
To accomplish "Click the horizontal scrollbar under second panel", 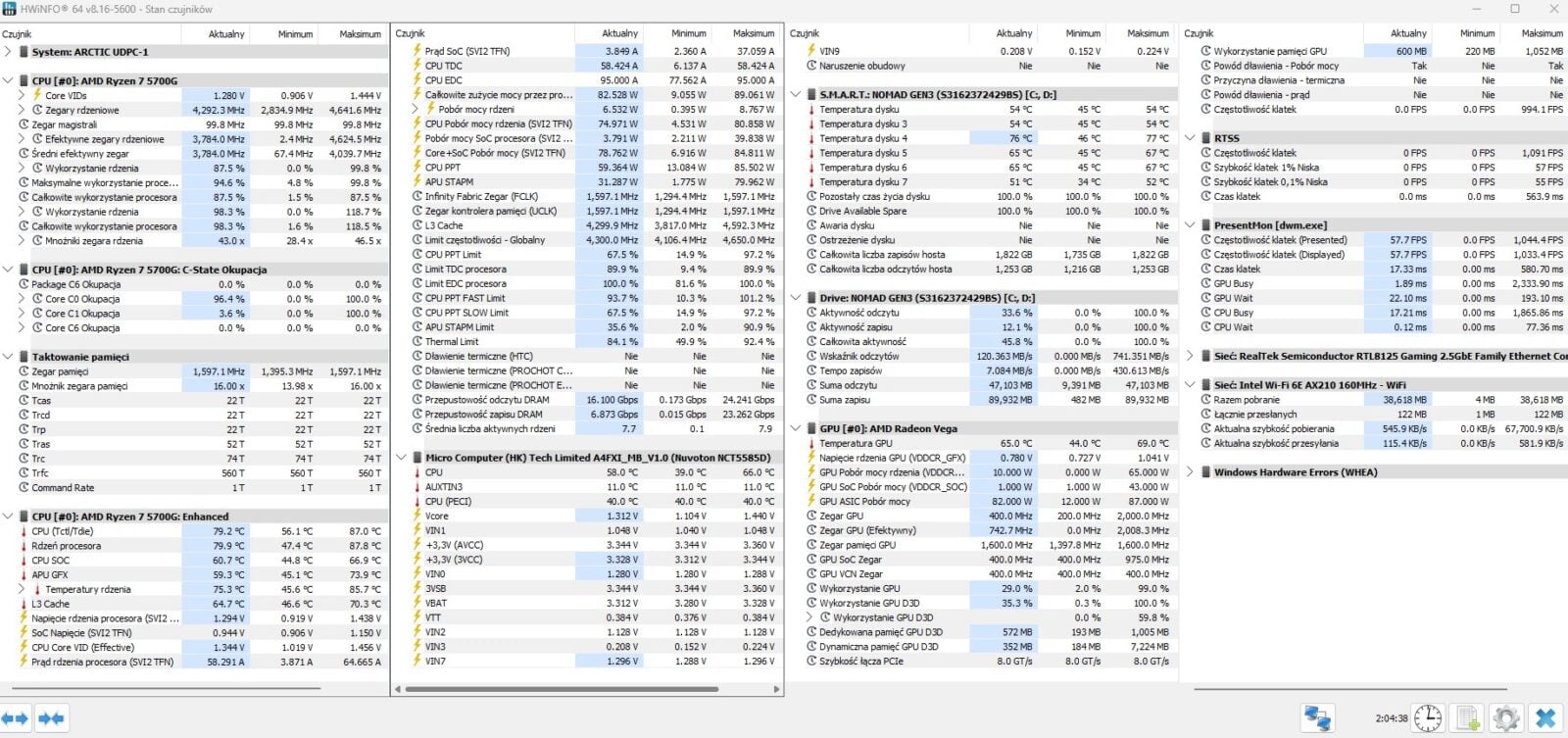I will point(588,690).
